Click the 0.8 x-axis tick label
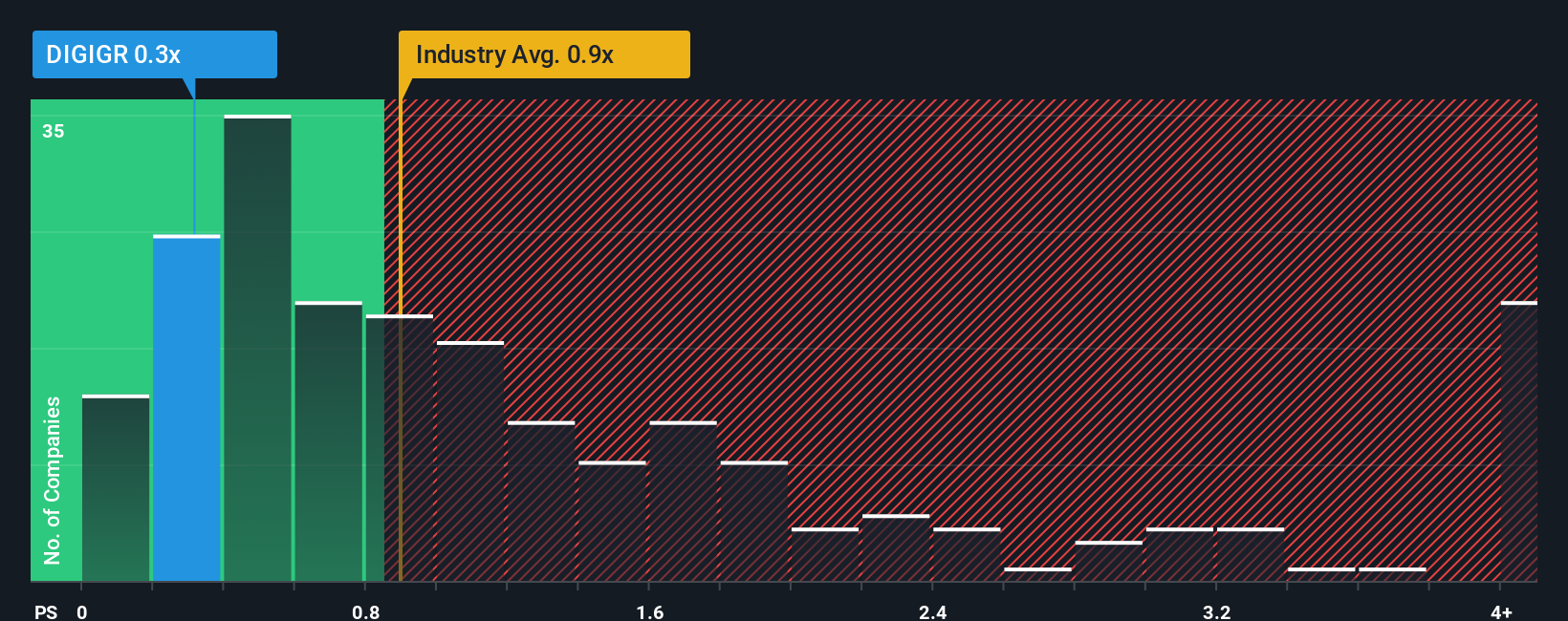The width and height of the screenshot is (1568, 621). [x=366, y=611]
